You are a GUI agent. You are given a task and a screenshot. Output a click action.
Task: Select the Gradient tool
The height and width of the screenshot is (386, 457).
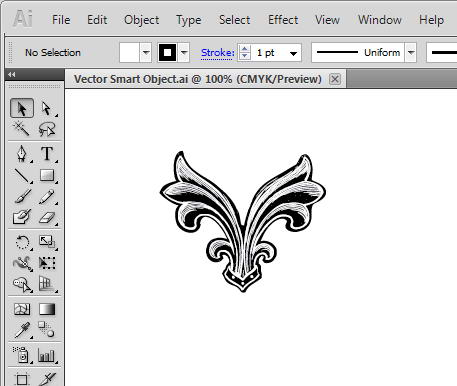[47, 309]
